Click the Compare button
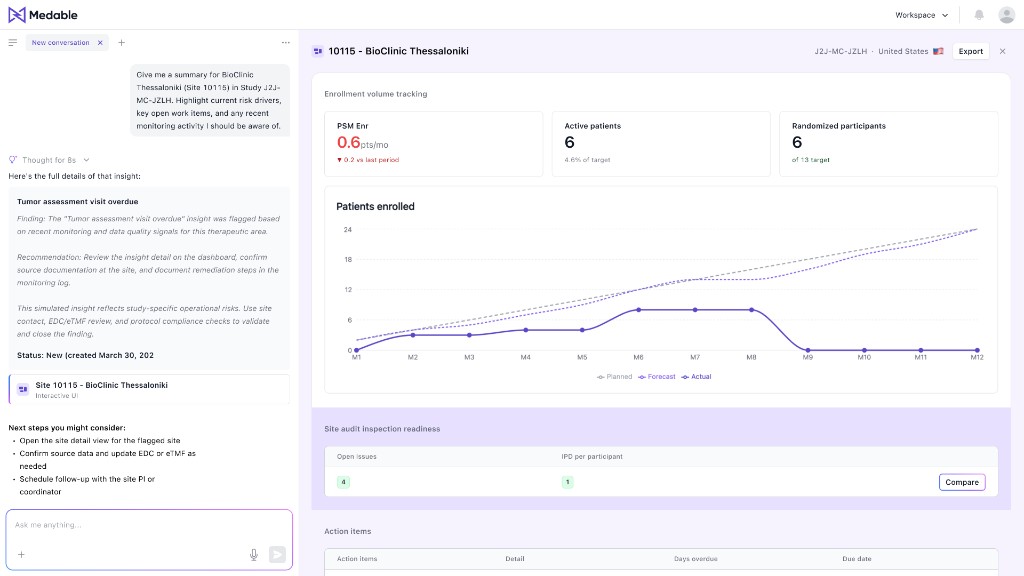The image size is (1024, 576). (x=961, y=482)
